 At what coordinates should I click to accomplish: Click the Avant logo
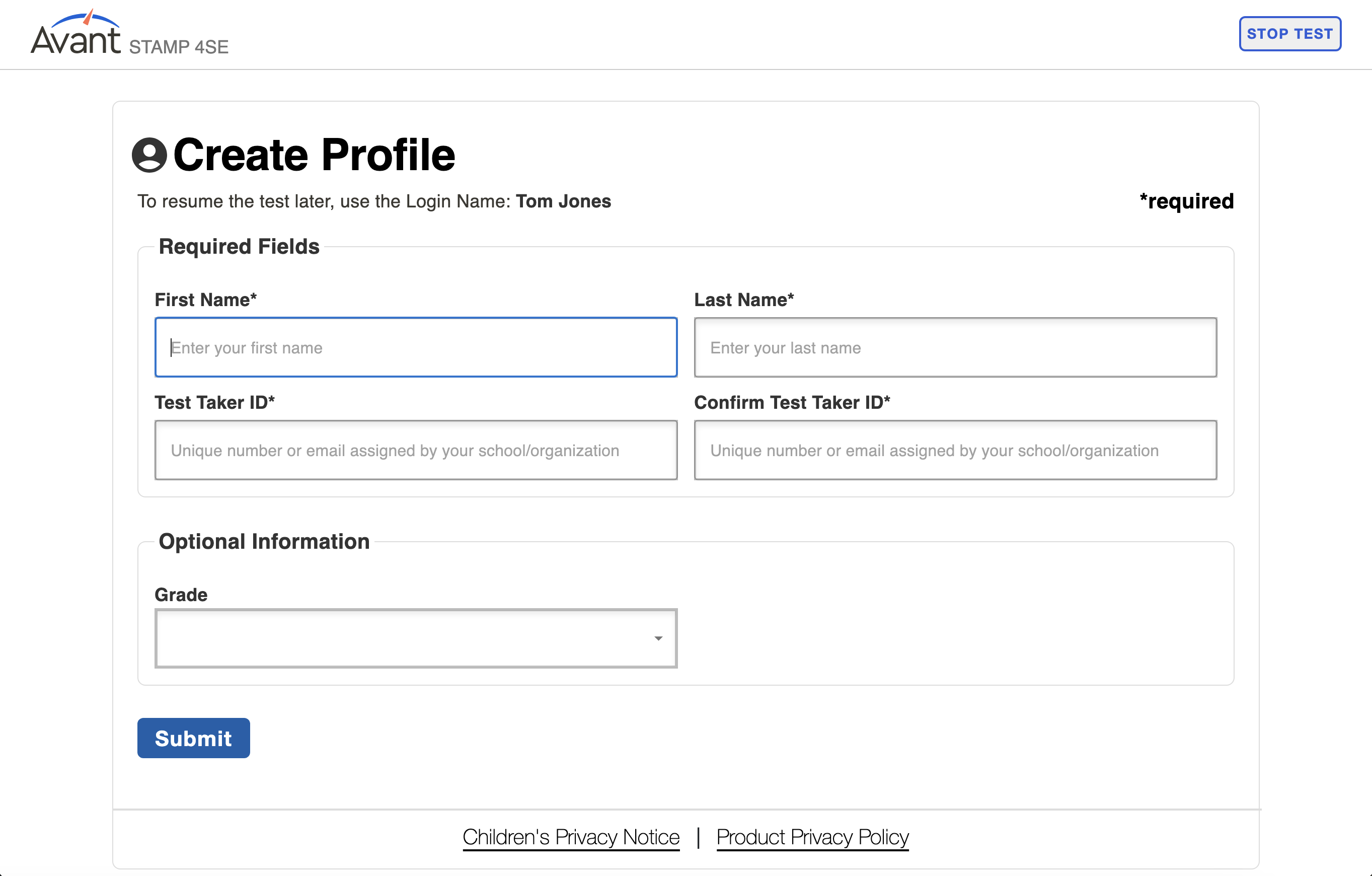(x=76, y=34)
